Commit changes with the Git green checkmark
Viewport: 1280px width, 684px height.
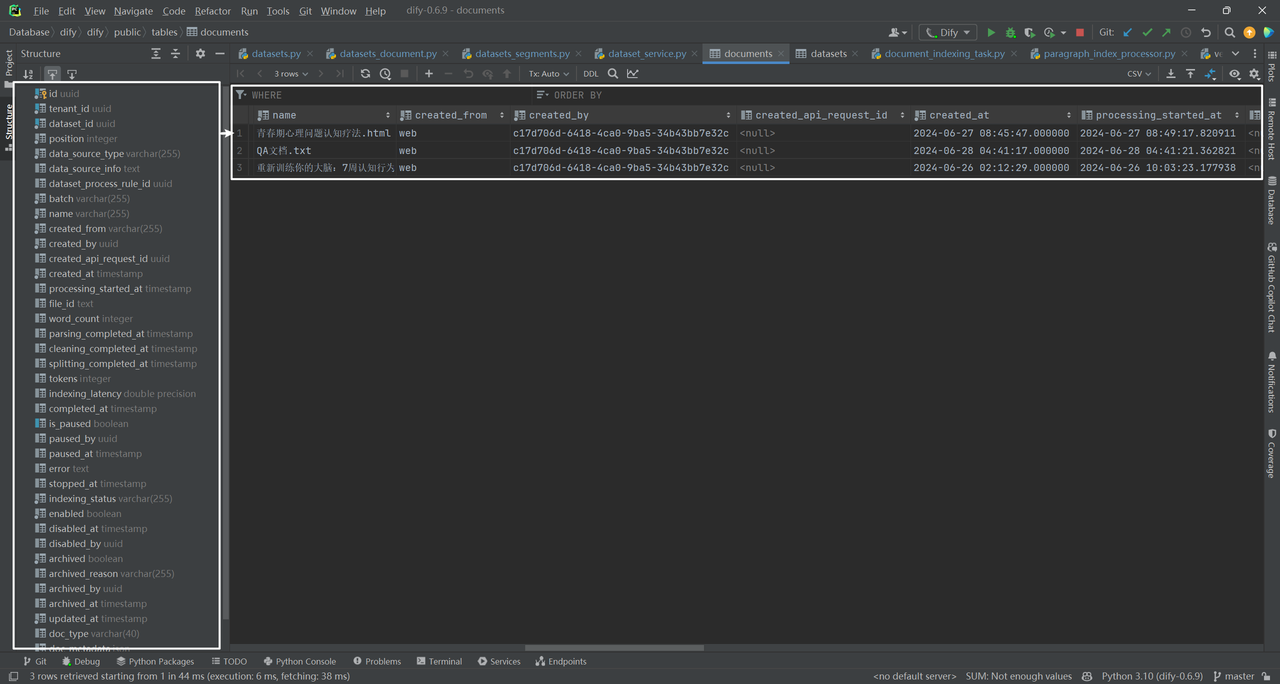(x=1147, y=33)
